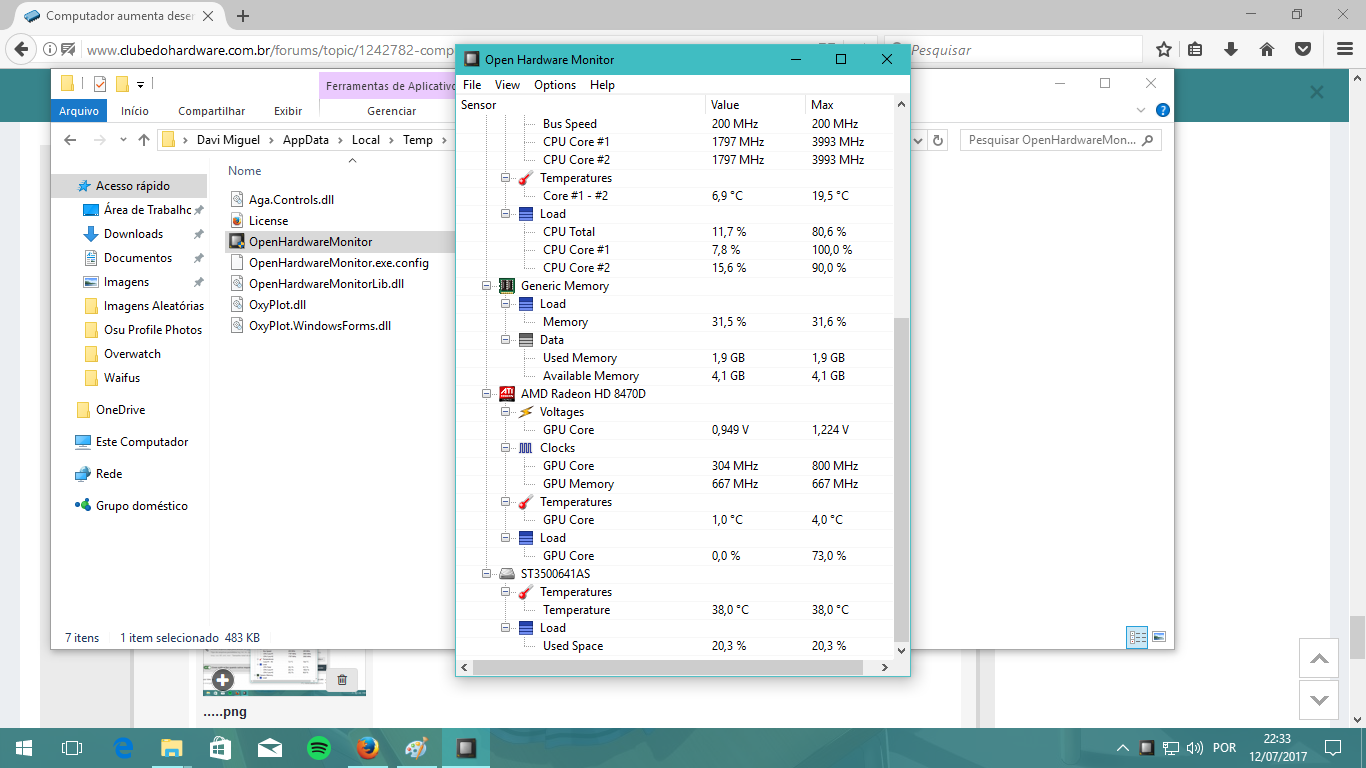
Task: Collapse the Generic Memory node
Action: [487, 286]
